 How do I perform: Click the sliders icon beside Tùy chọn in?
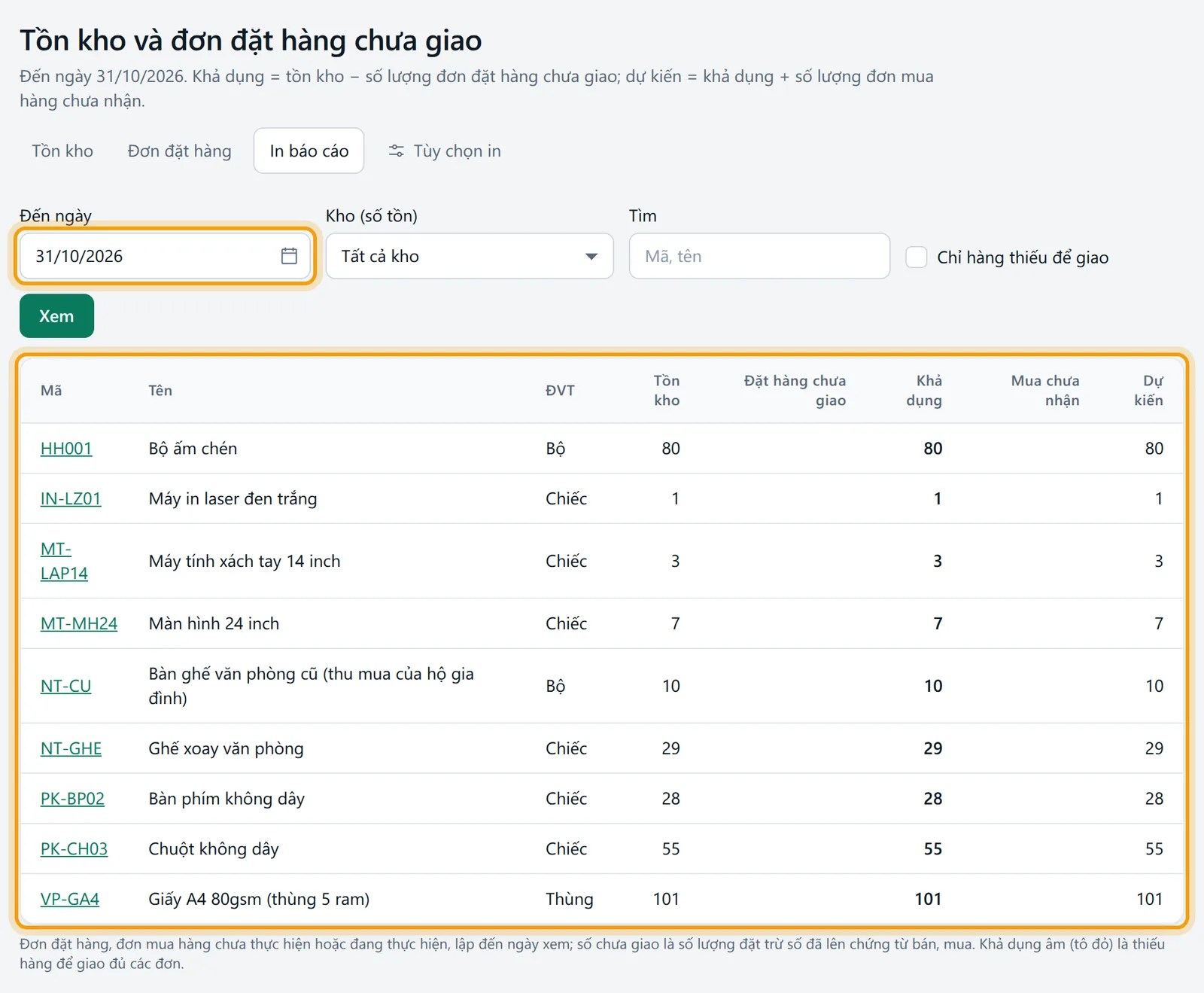point(396,151)
